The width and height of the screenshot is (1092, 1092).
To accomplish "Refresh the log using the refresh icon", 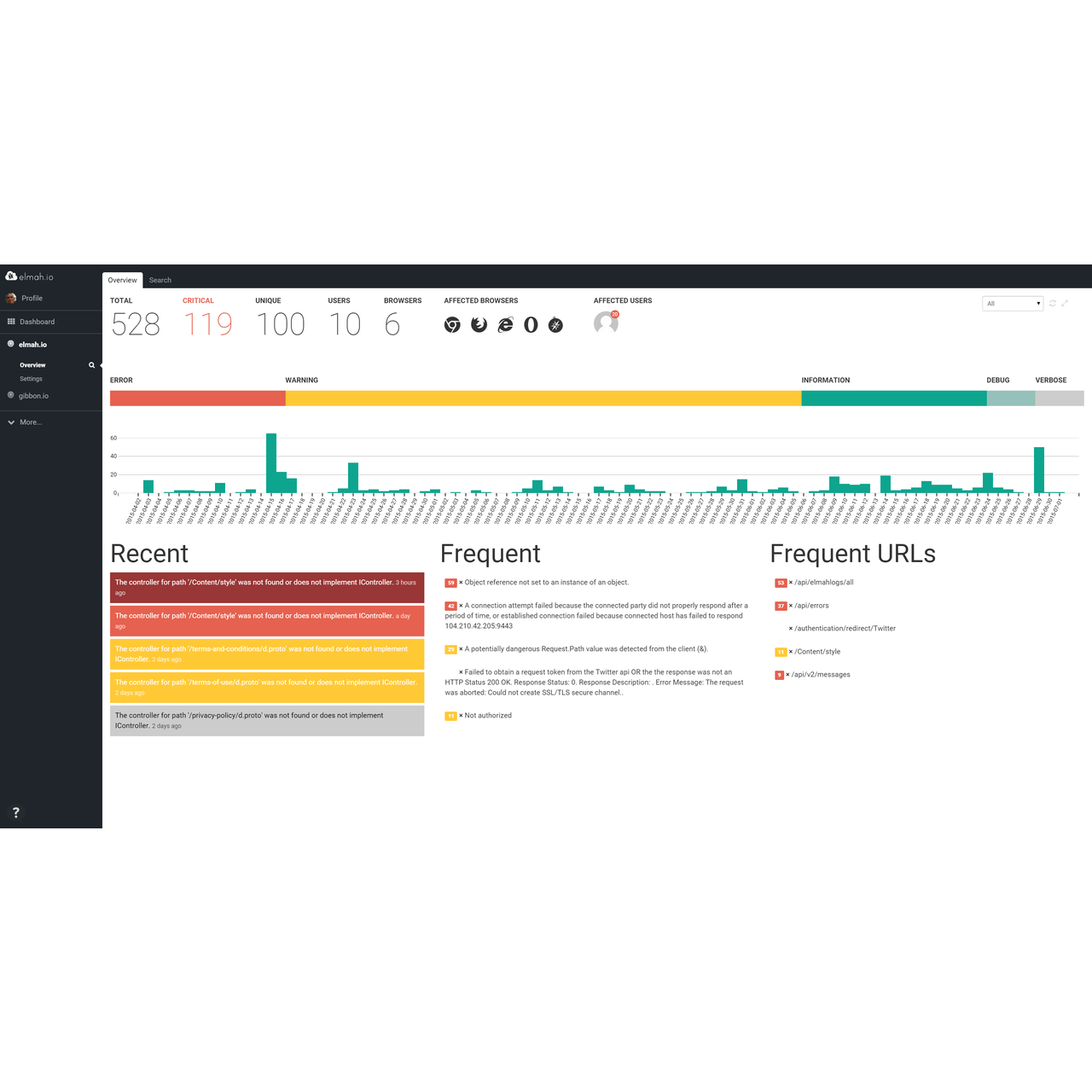I will pyautogui.click(x=1052, y=303).
